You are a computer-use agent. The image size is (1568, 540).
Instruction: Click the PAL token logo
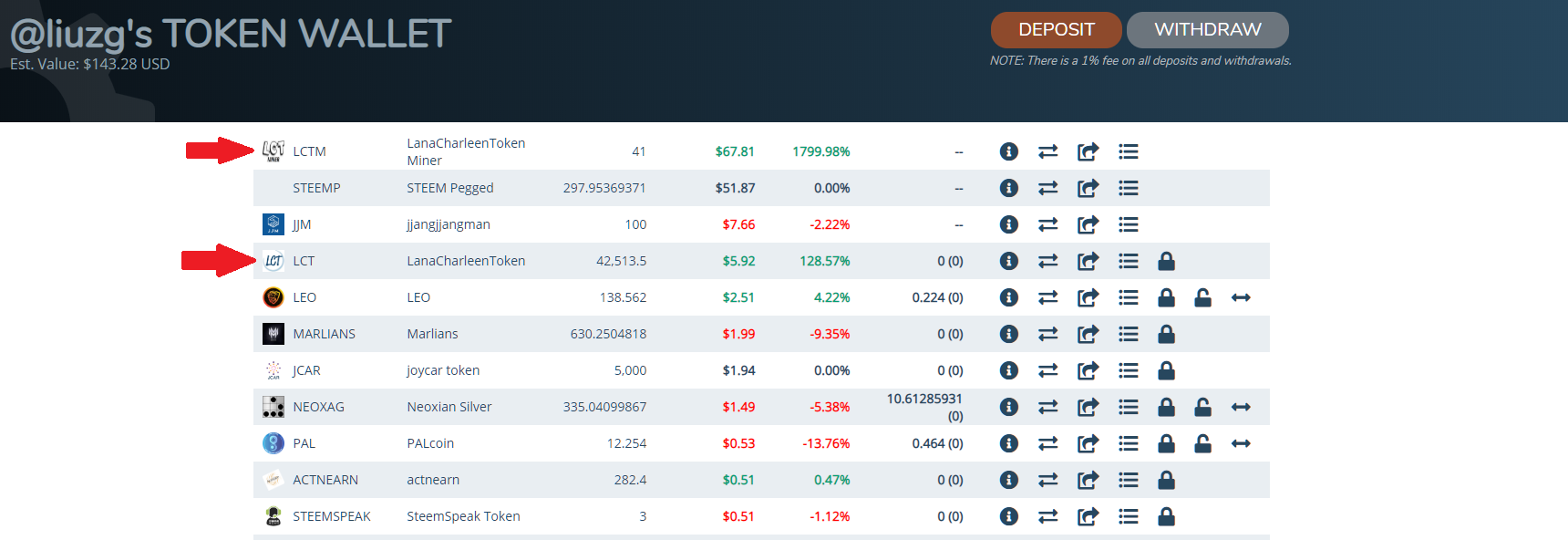coord(273,443)
